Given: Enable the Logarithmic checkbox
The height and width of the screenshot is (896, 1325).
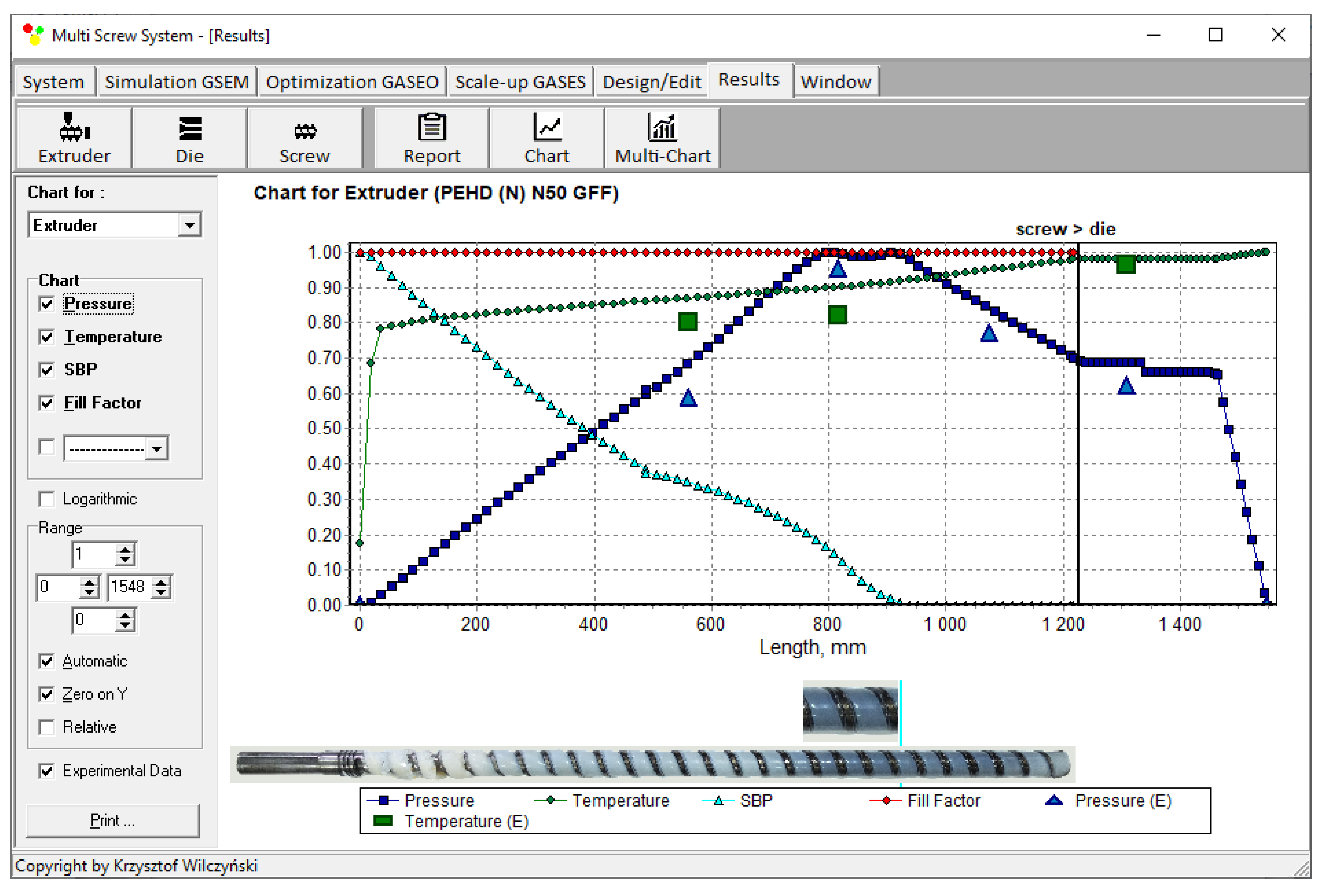Looking at the screenshot, I should pos(47,499).
